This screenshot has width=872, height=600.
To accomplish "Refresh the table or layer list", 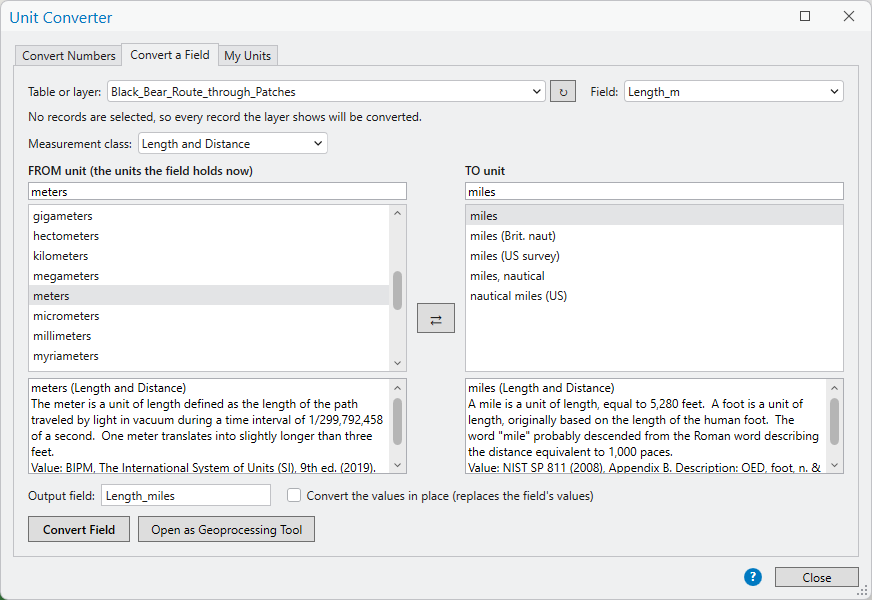I will tap(563, 92).
